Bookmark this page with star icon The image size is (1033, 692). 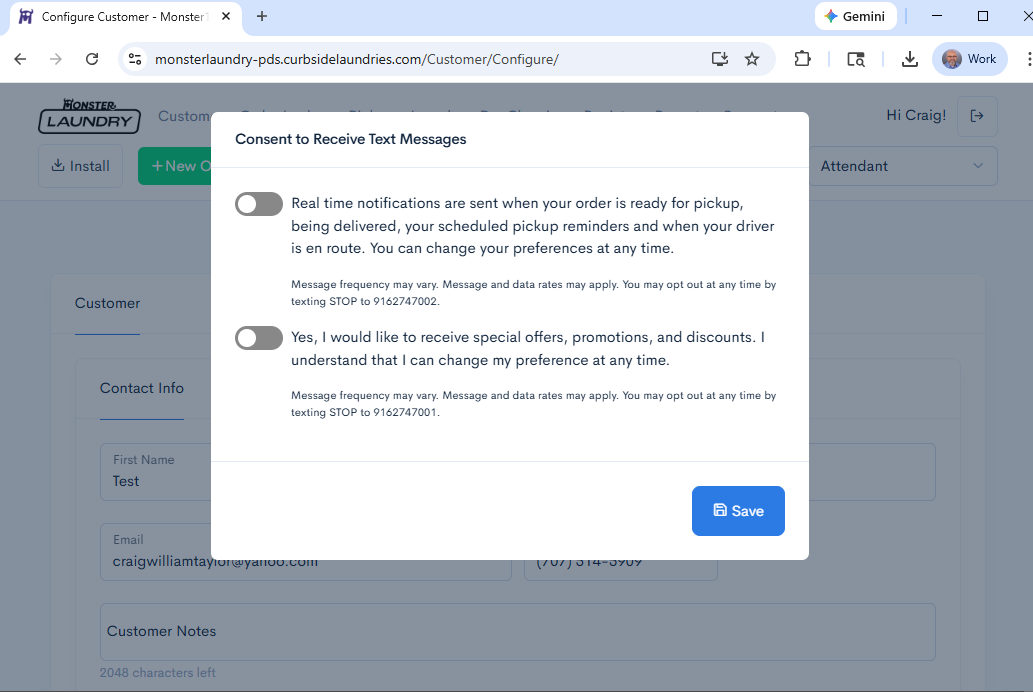pyautogui.click(x=752, y=59)
